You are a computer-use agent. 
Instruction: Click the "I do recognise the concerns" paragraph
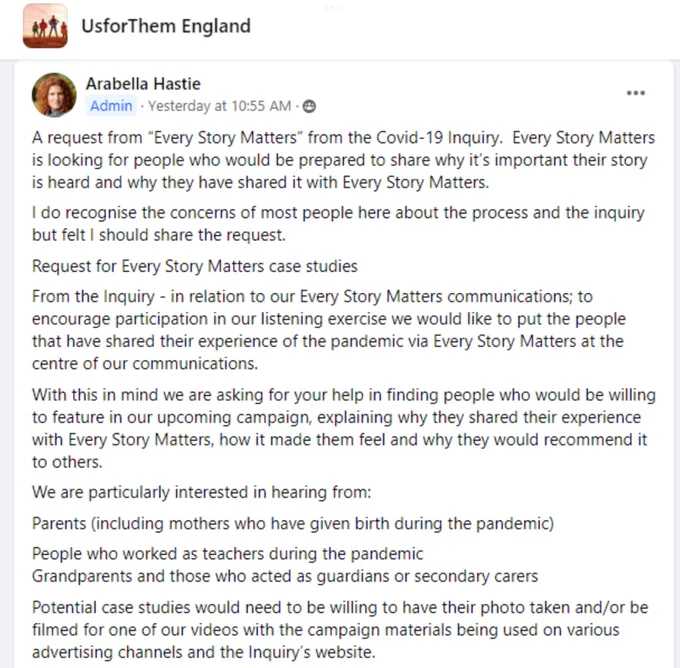[338, 224]
